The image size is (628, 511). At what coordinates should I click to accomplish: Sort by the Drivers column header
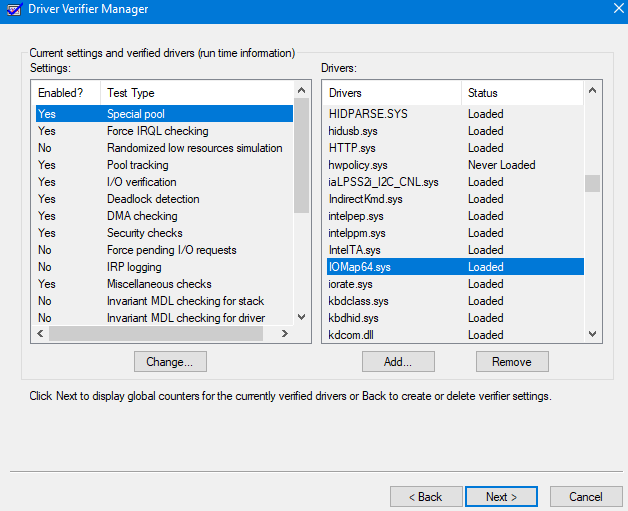pos(394,93)
